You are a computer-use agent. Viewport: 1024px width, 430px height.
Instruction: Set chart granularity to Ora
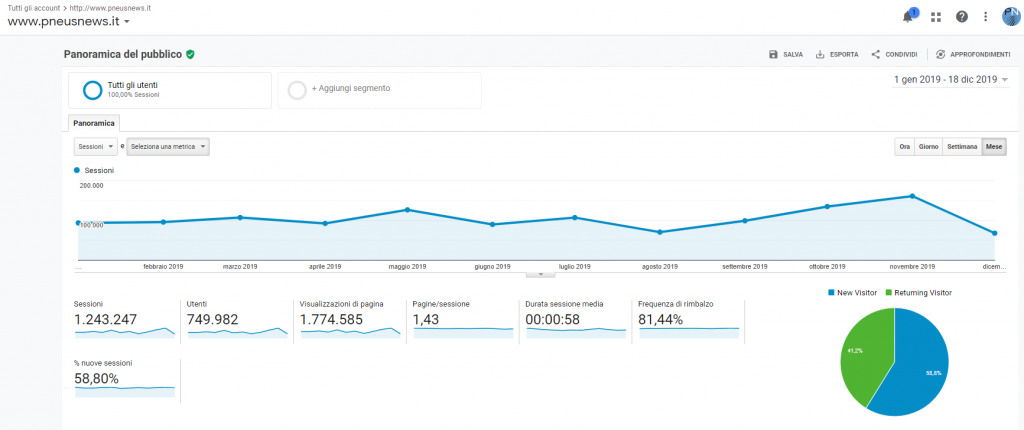click(904, 147)
